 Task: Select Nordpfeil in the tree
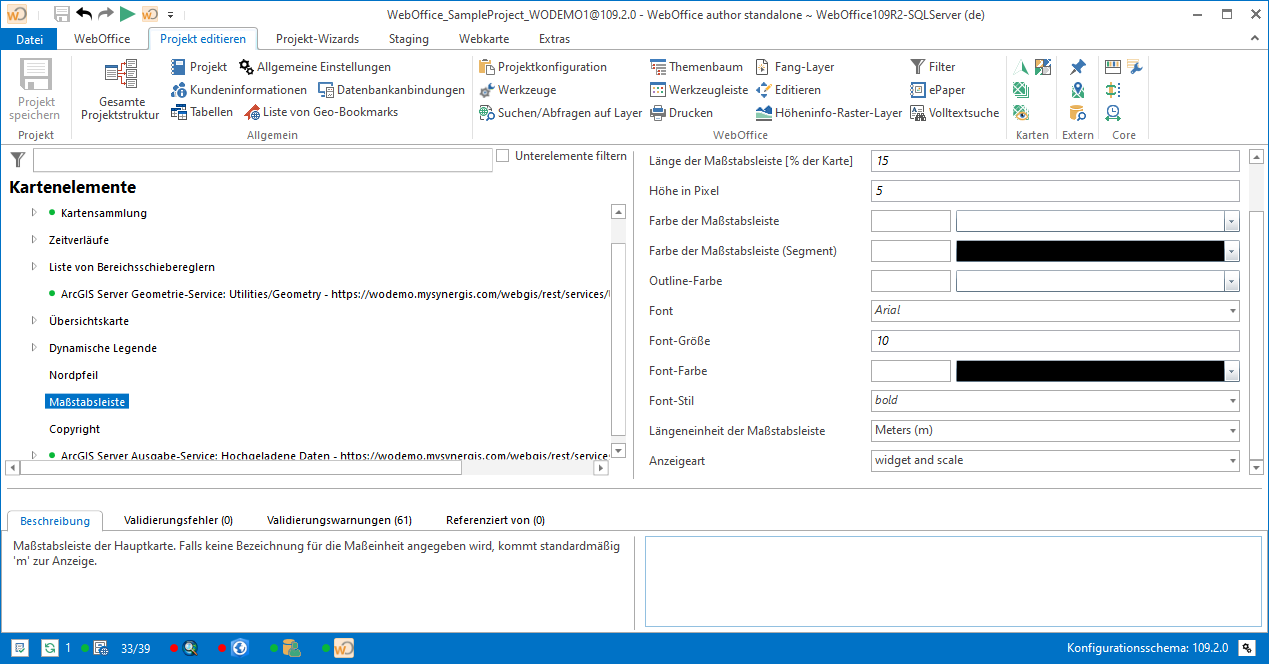pyautogui.click(x=73, y=375)
